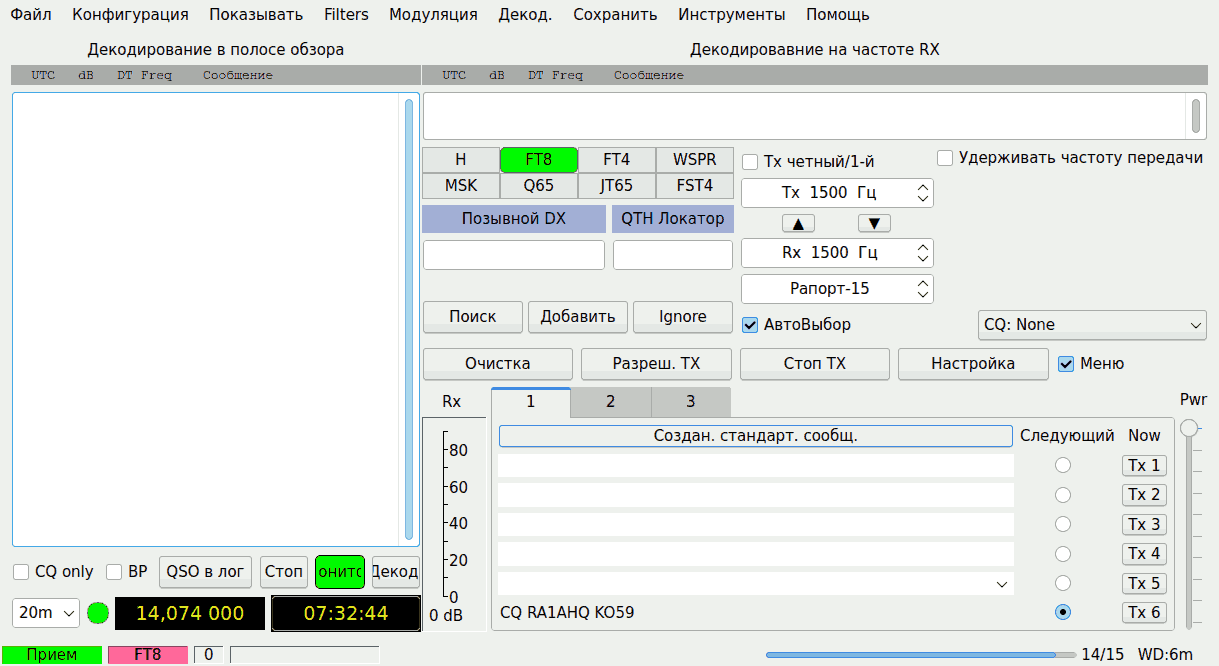Open the Модуляция menu
Screen dimensions: 1219x666
tap(433, 15)
